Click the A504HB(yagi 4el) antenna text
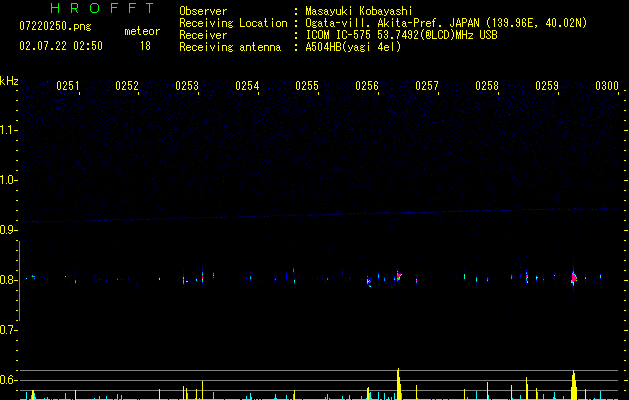Viewport: 629px width, 400px height. click(x=353, y=47)
